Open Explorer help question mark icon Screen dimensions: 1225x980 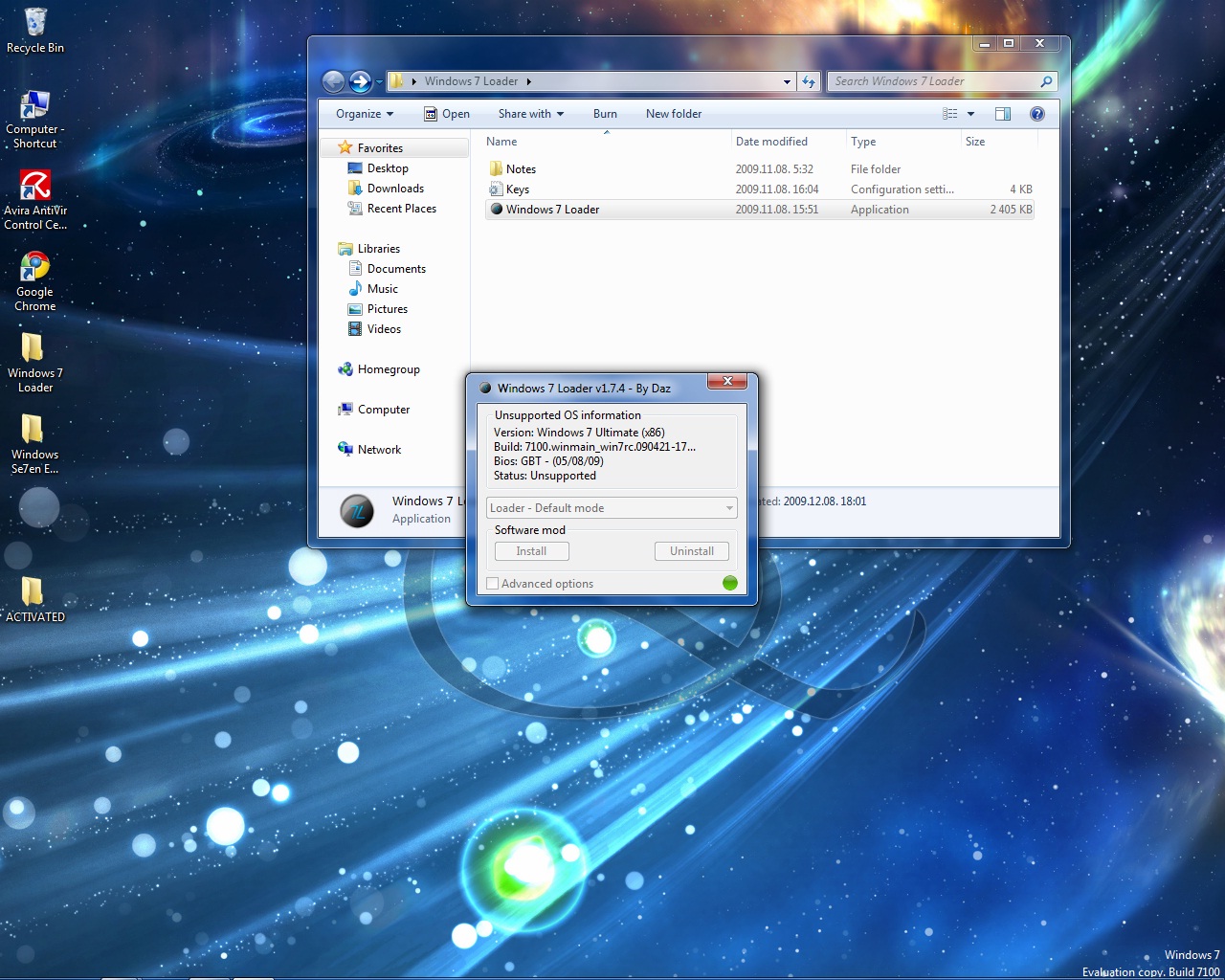(x=1036, y=114)
